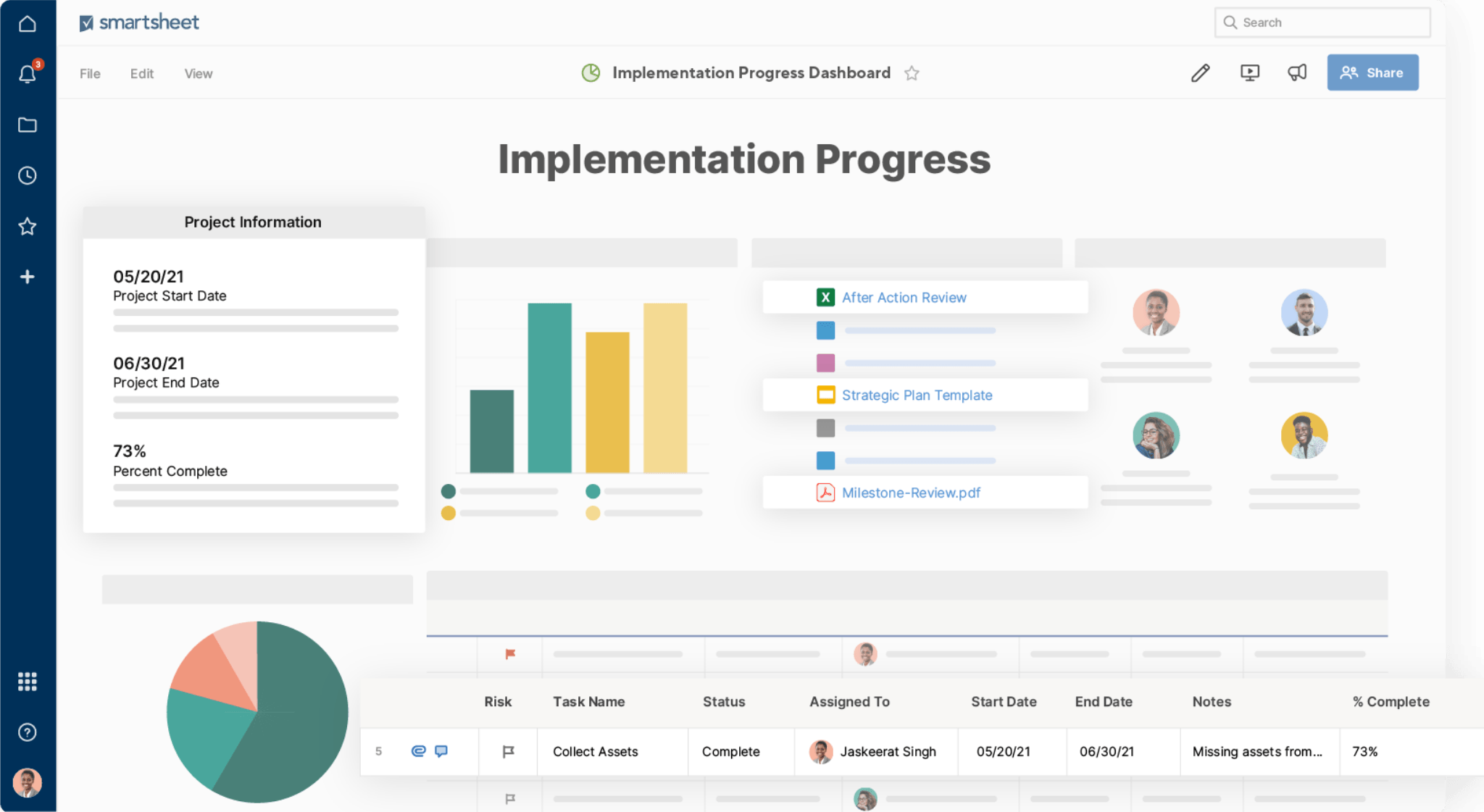This screenshot has width=1484, height=812.
Task: Open the notifications bell
Action: click(x=27, y=74)
